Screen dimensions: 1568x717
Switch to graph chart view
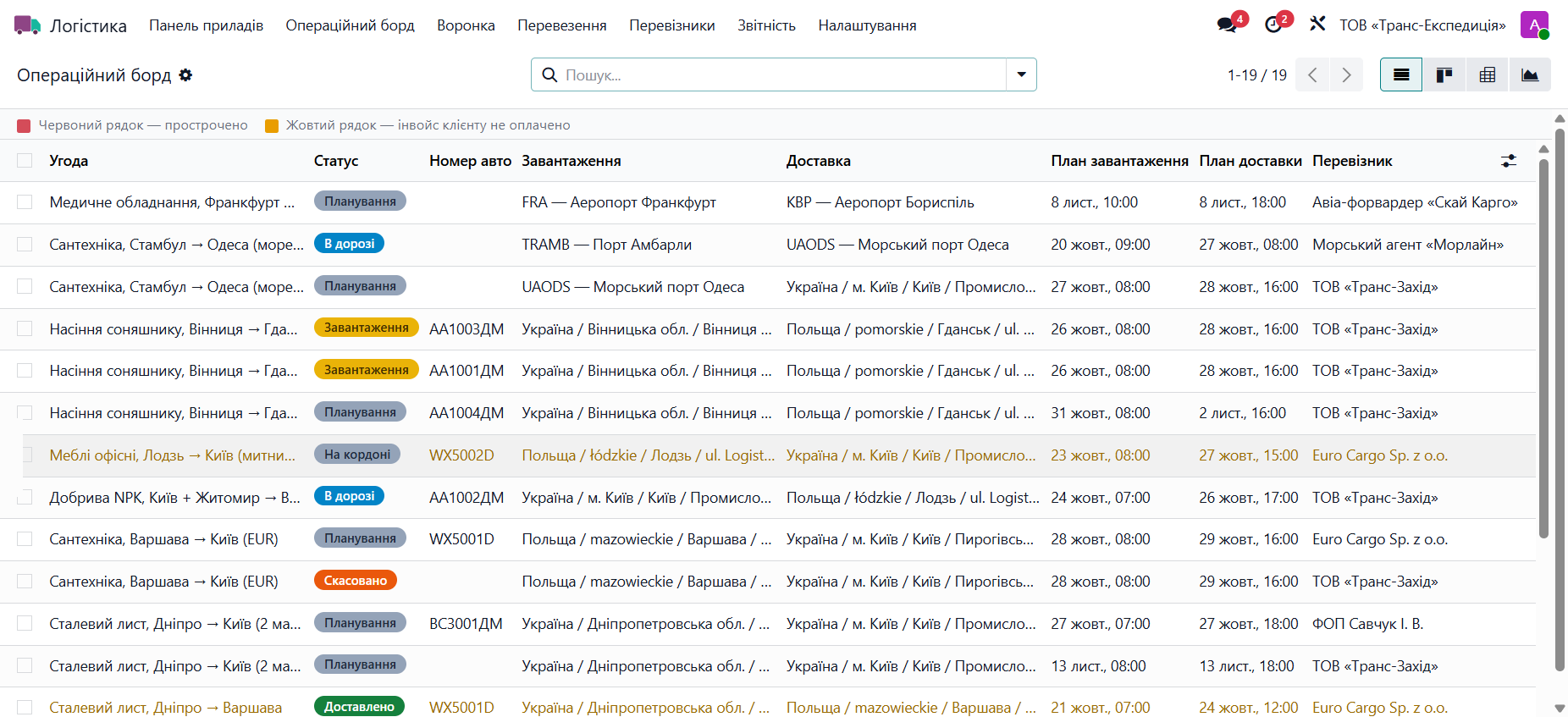1530,75
